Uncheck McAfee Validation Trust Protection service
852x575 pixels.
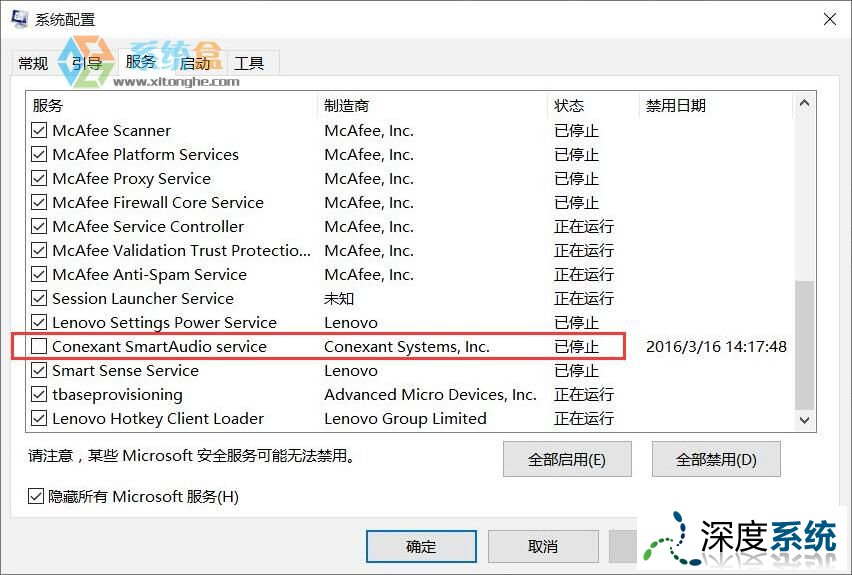[x=39, y=251]
